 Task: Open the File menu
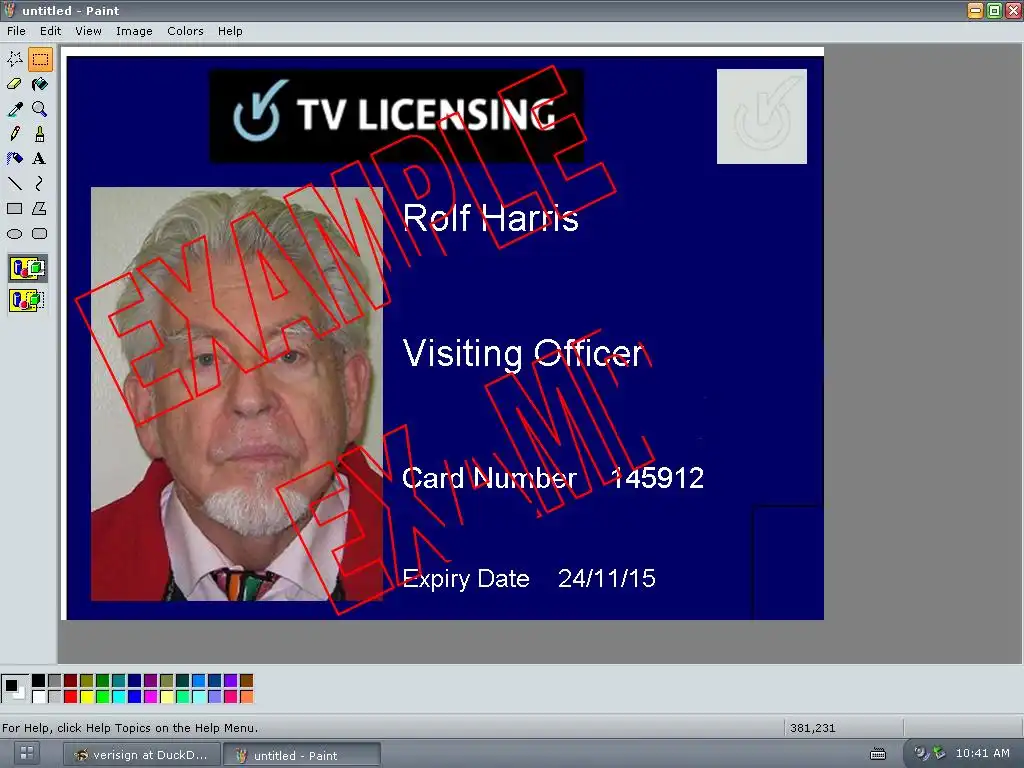[x=16, y=31]
